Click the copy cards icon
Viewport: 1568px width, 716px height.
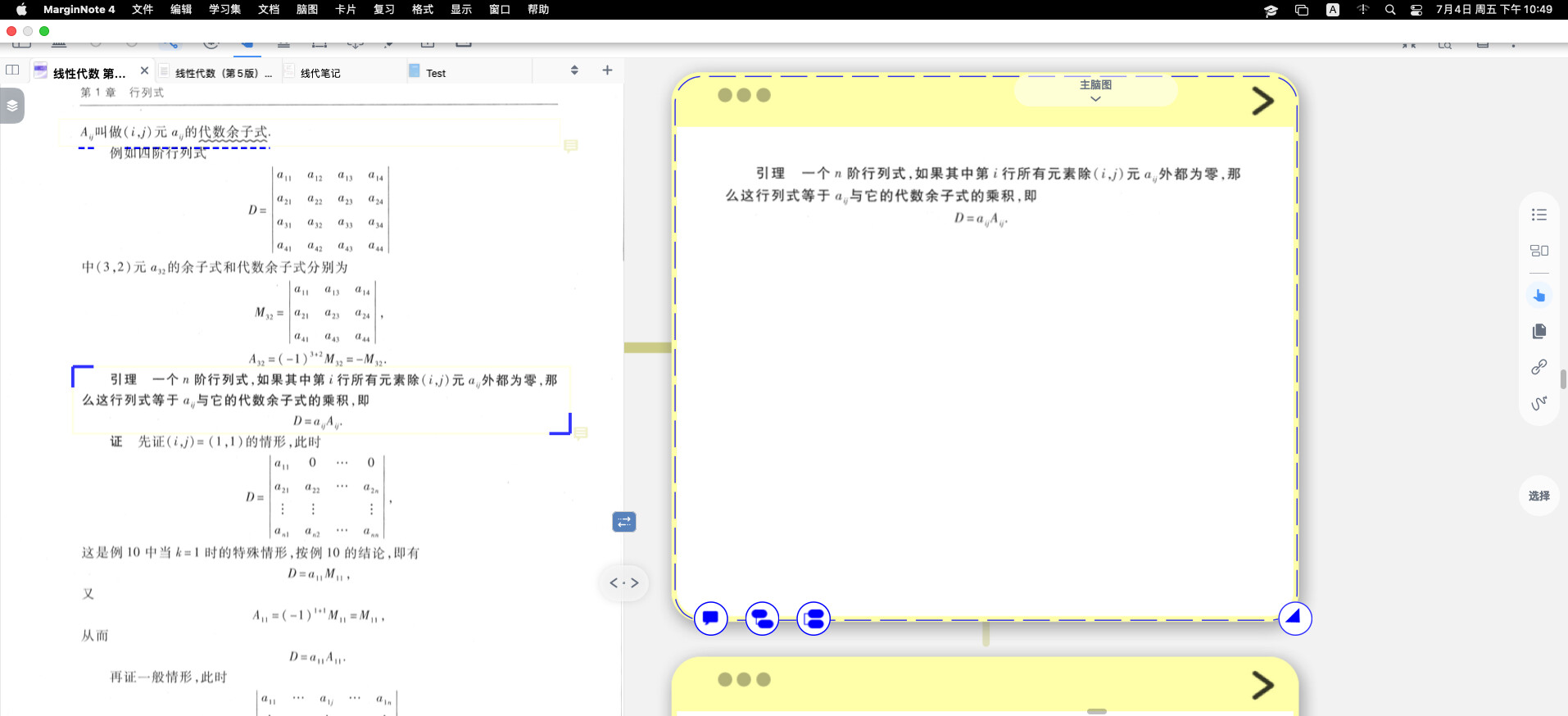coord(1539,331)
